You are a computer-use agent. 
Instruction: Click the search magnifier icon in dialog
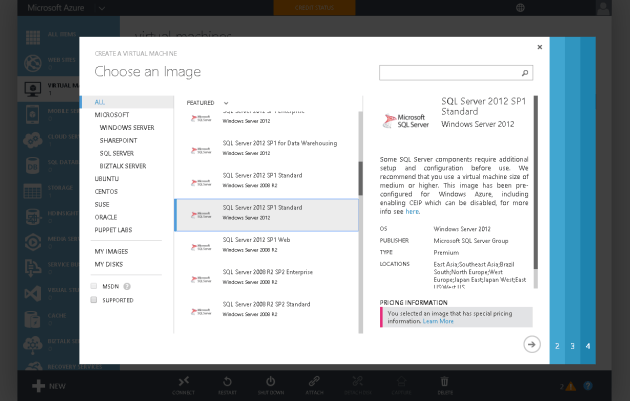coord(525,73)
